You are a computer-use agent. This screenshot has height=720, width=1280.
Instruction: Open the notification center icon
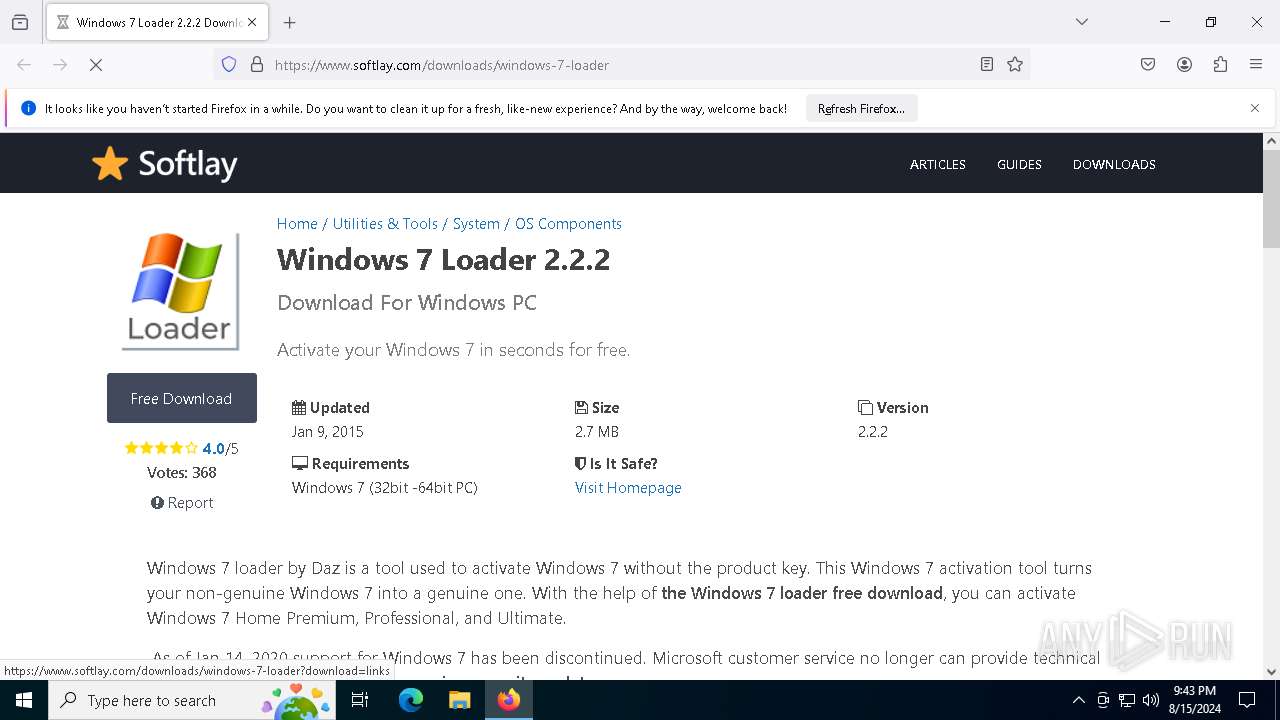pyautogui.click(x=1247, y=700)
